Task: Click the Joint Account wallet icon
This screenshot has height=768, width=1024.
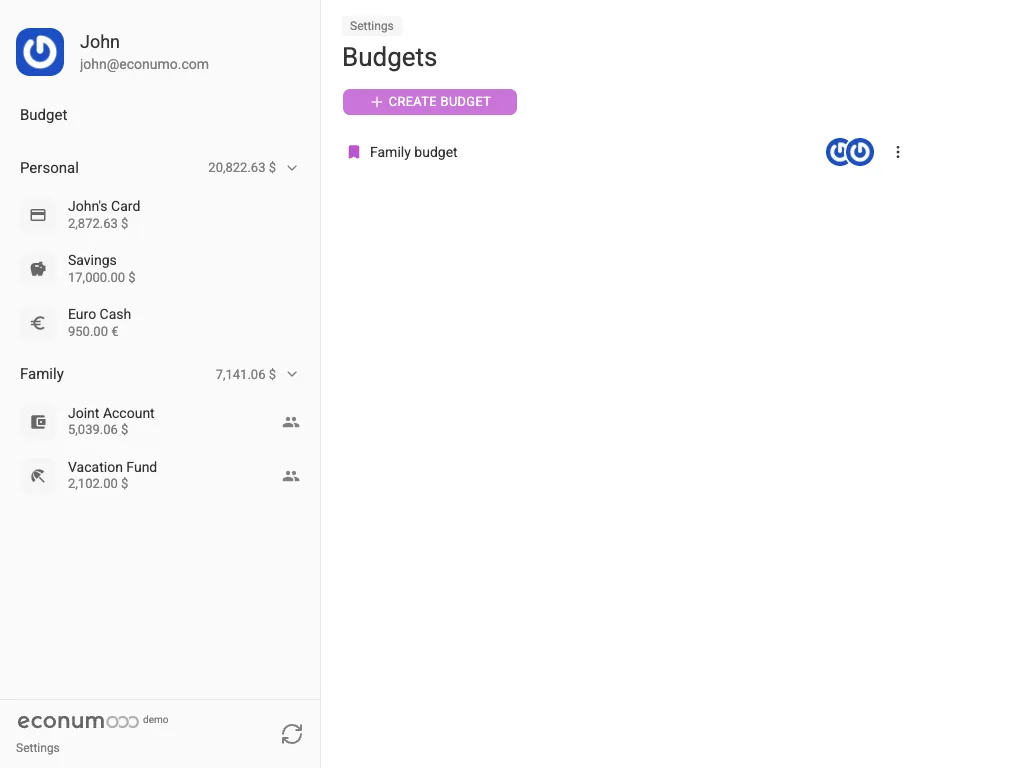Action: [x=38, y=422]
